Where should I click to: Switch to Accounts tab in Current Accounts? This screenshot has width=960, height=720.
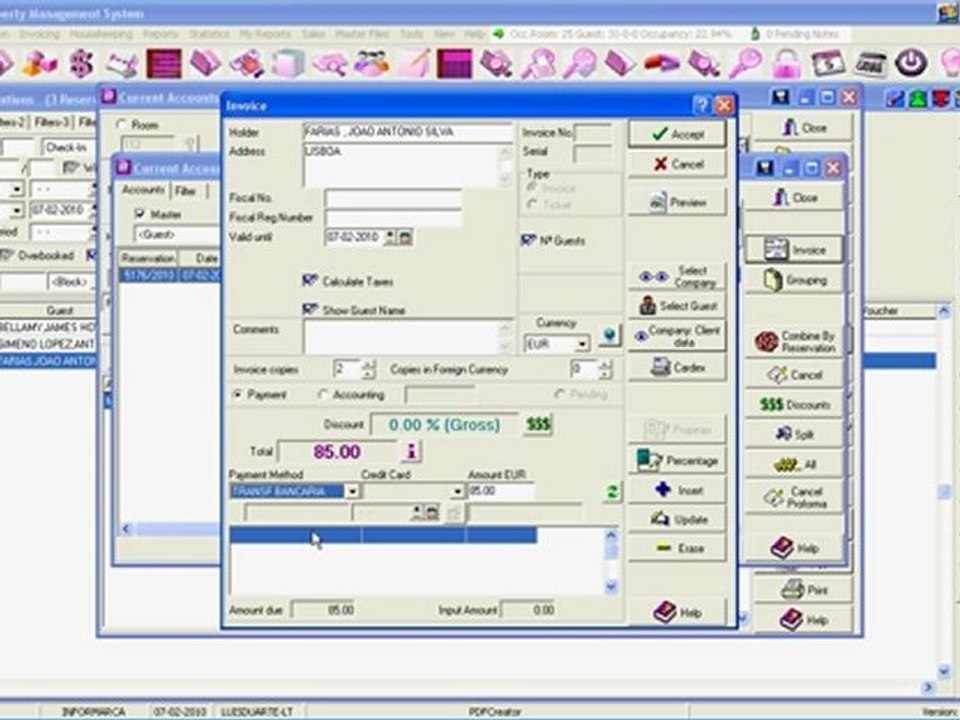pos(143,190)
